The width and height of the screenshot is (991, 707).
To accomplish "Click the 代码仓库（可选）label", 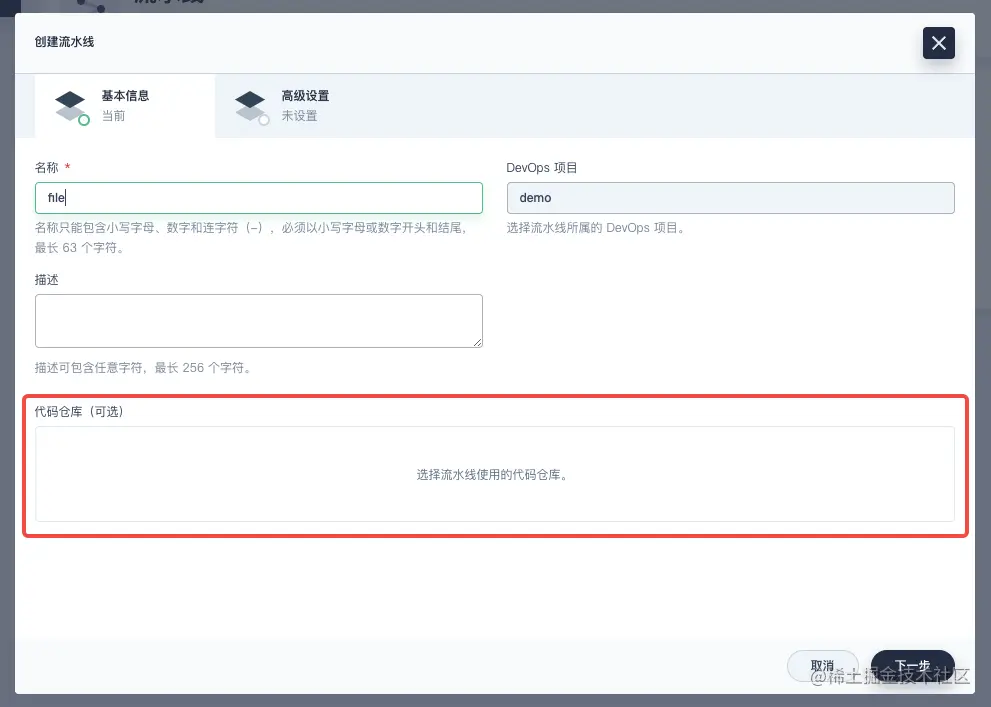I will pos(79,411).
